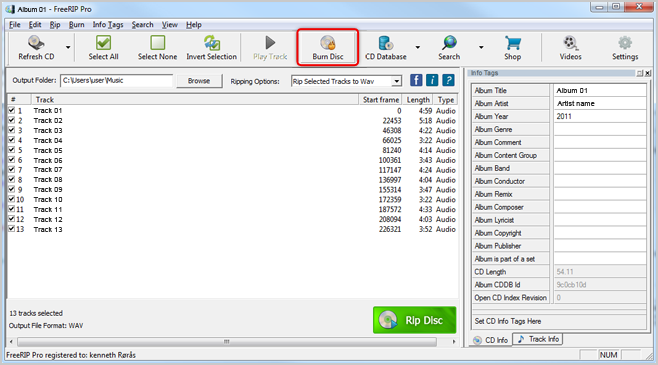658x365 pixels.
Task: Open the Edit menu
Action: coord(35,25)
